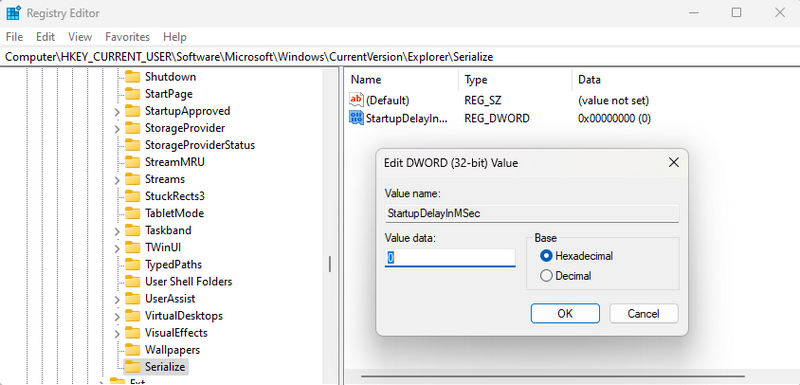Image resolution: width=800 pixels, height=385 pixels.
Task: Select the Shutdown key label
Action: click(x=170, y=77)
